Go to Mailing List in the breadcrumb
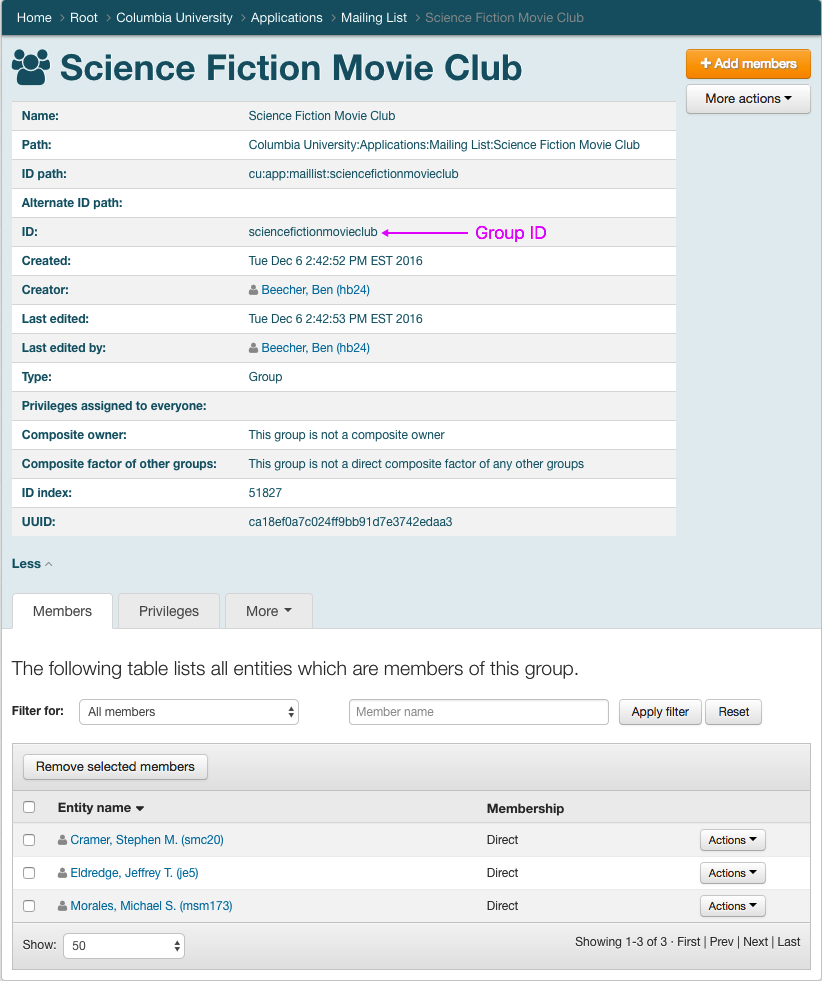This screenshot has width=822, height=981. click(374, 18)
